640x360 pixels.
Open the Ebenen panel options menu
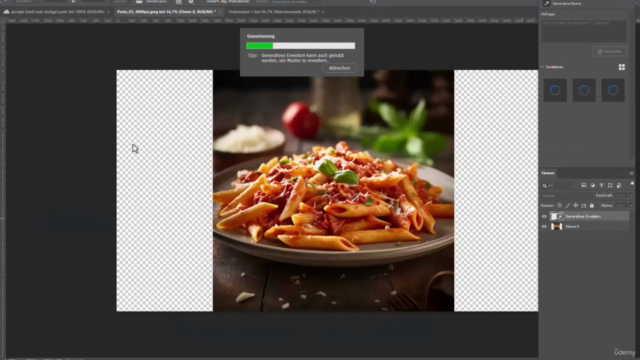pyautogui.click(x=631, y=173)
